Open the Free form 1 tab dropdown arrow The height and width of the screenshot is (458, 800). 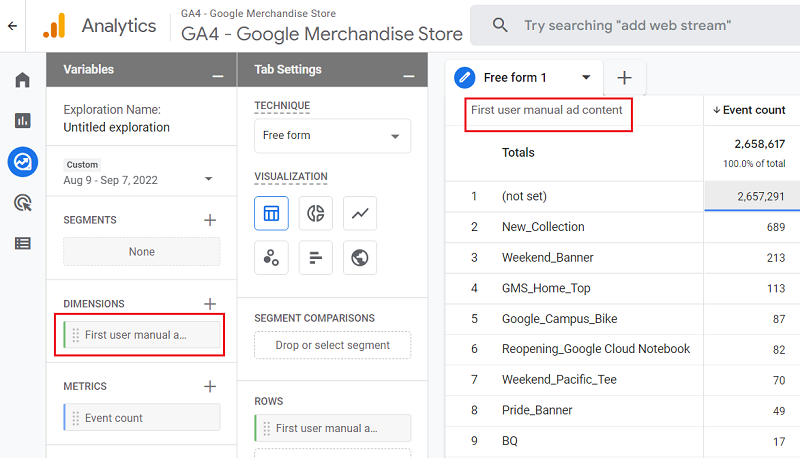point(586,78)
